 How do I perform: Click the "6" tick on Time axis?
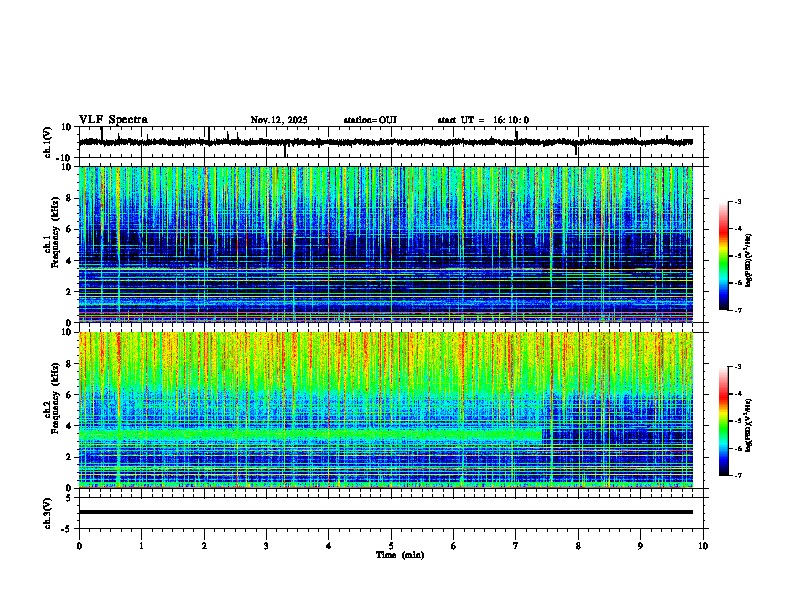pyautogui.click(x=454, y=546)
